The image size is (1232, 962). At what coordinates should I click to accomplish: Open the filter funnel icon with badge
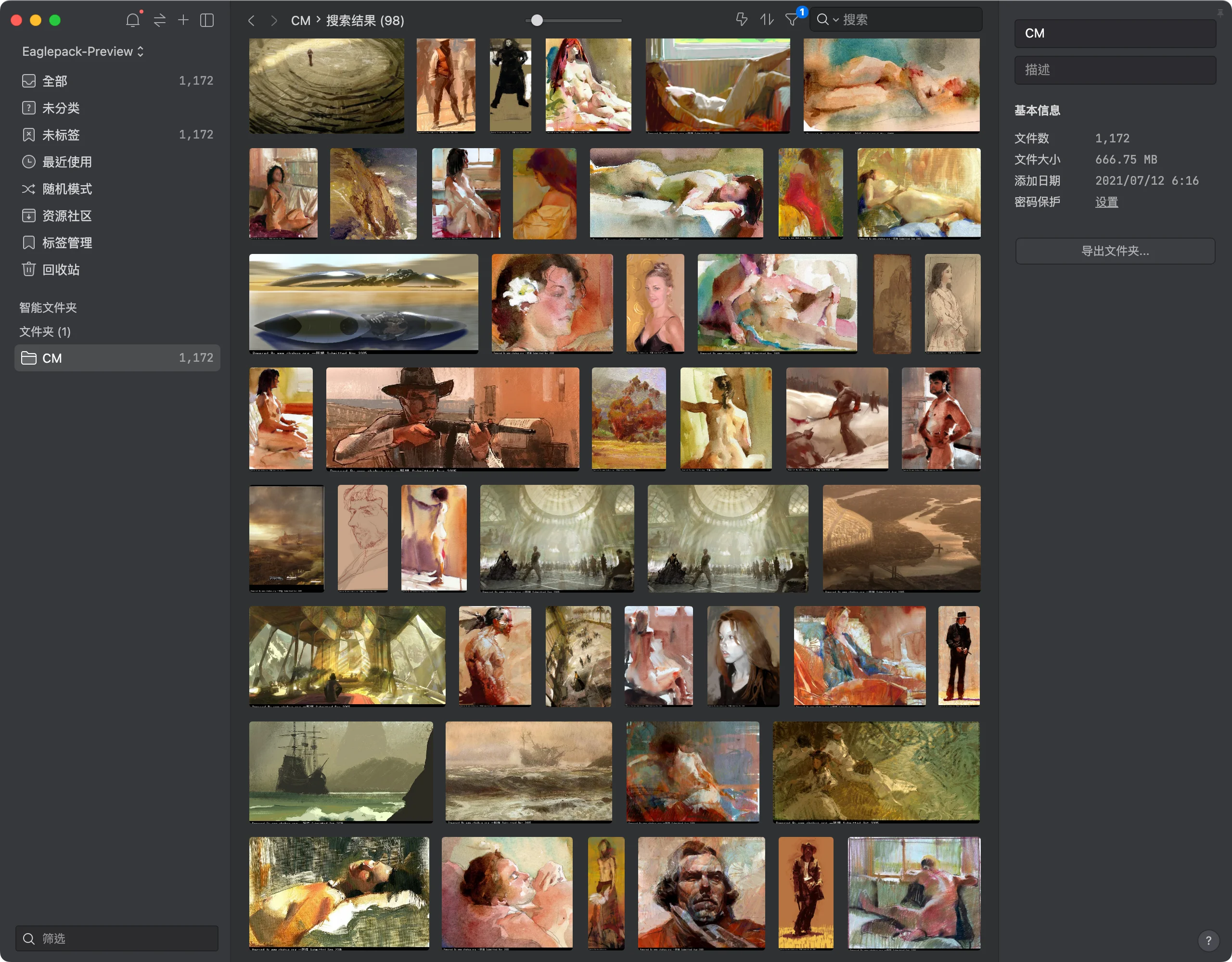(793, 20)
